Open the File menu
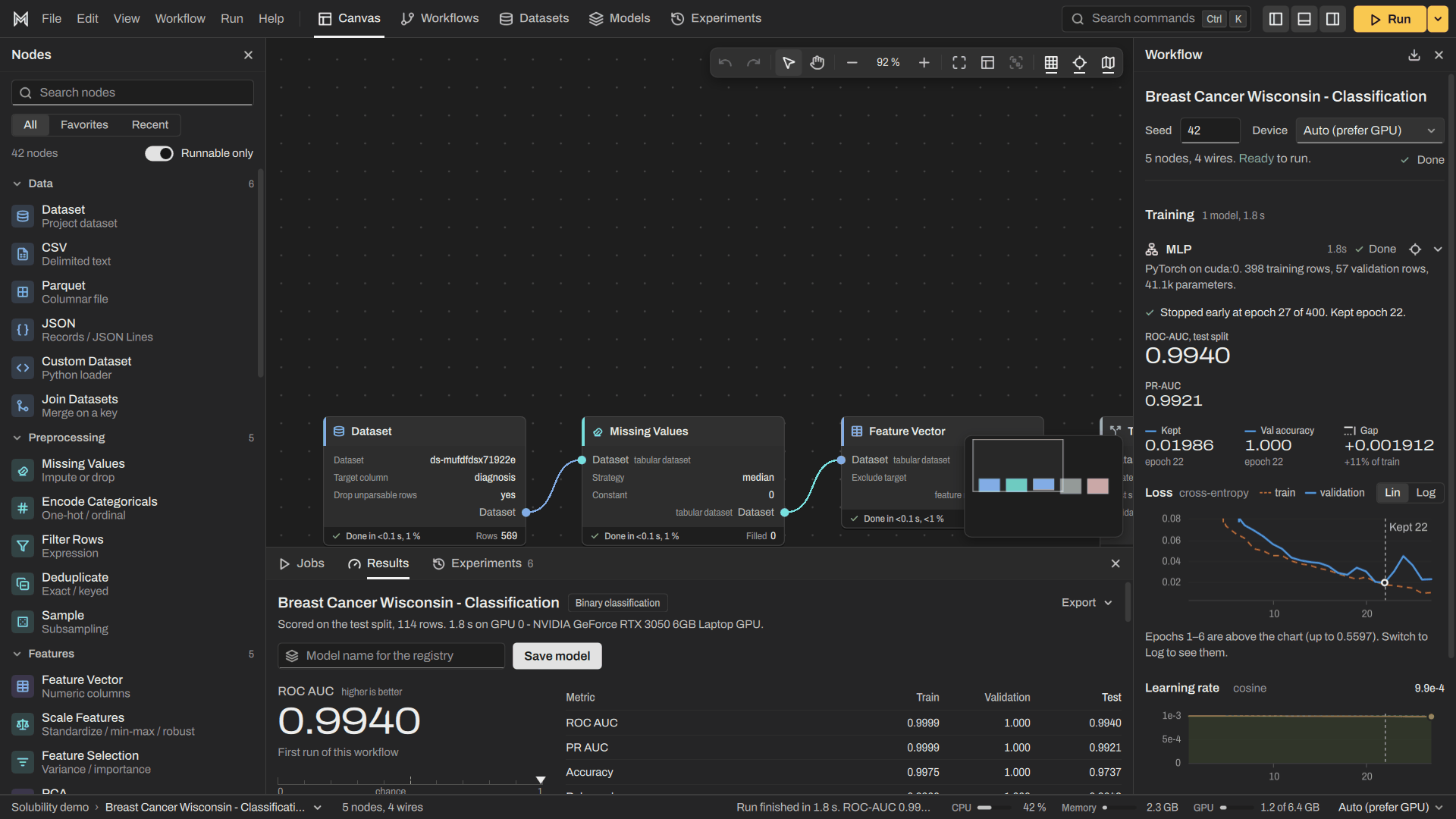Screen dimensions: 1456x819 [52, 19]
